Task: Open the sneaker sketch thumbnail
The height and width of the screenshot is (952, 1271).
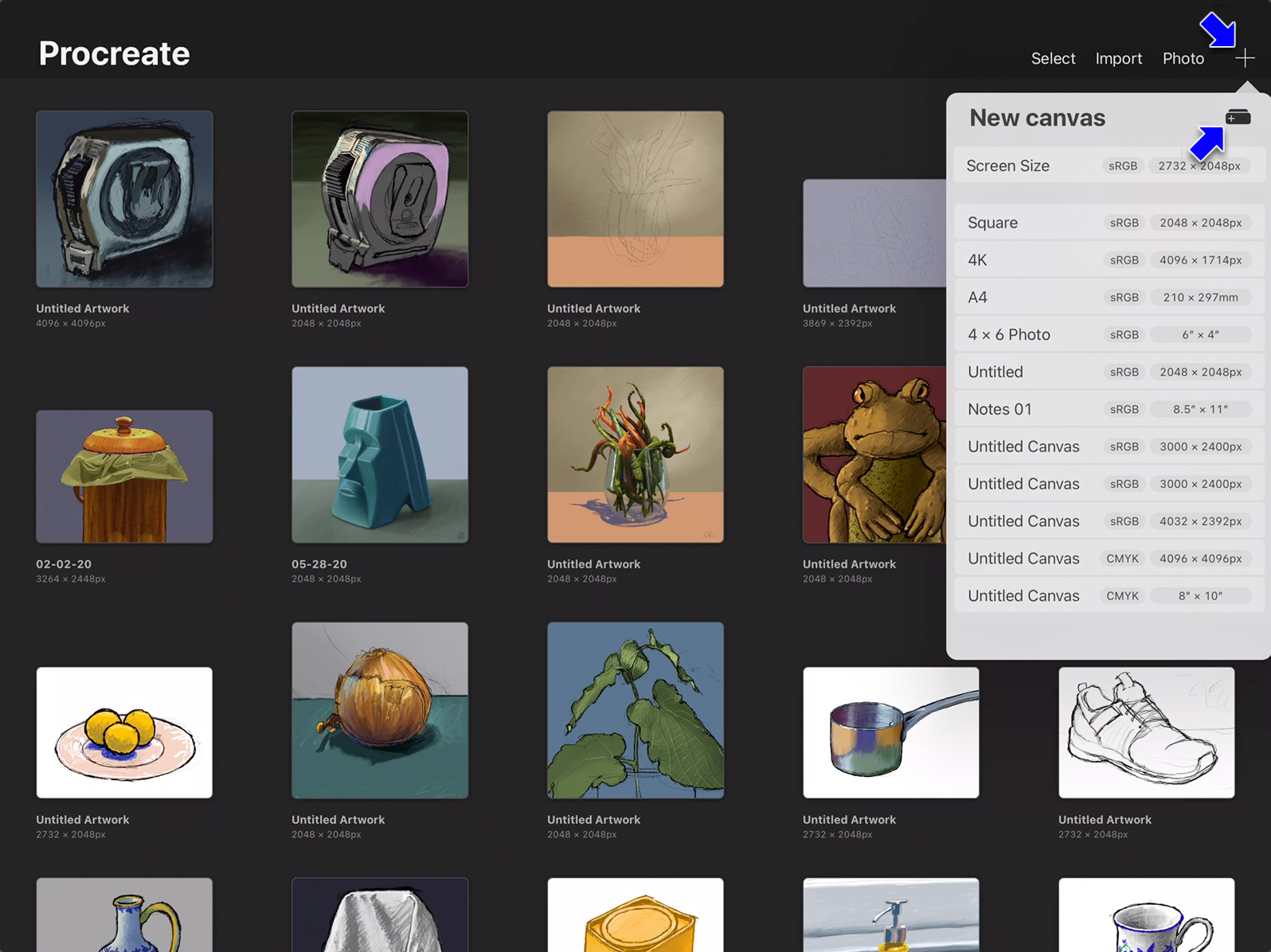Action: click(1147, 732)
